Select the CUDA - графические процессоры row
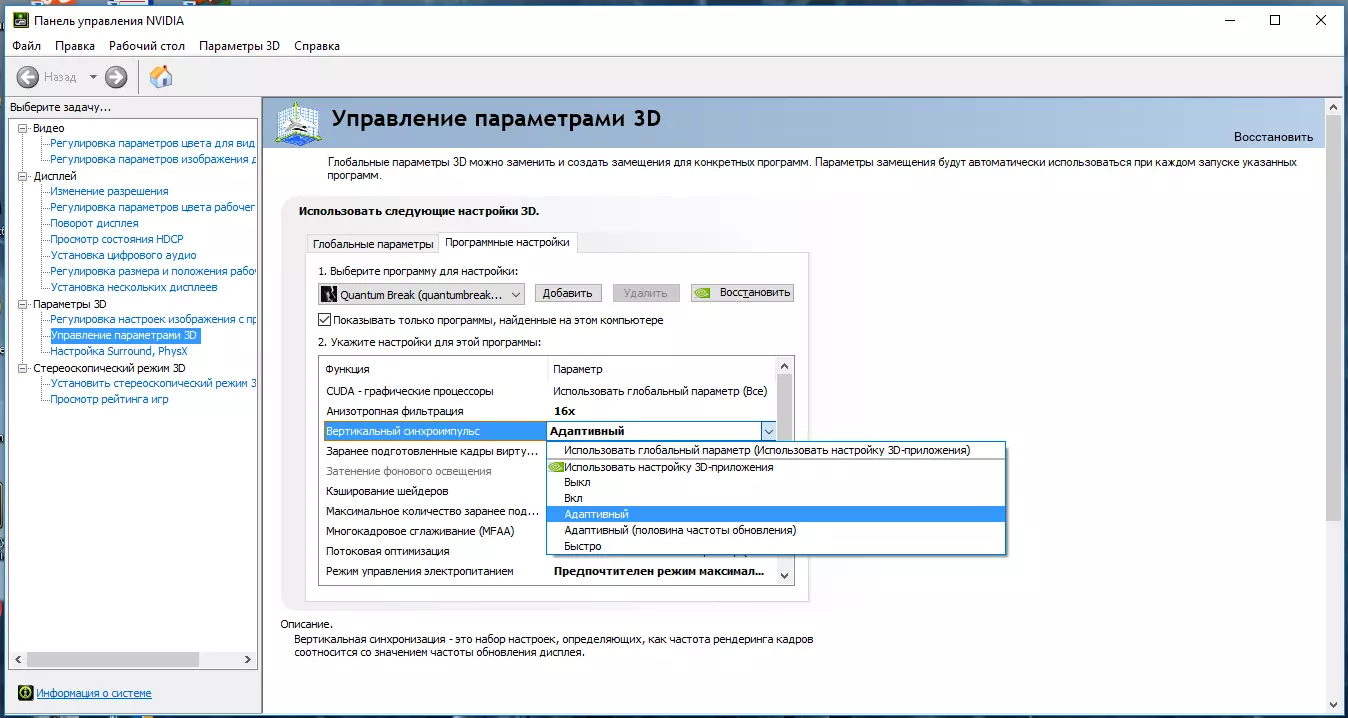This screenshot has height=718, width=1348. point(547,391)
